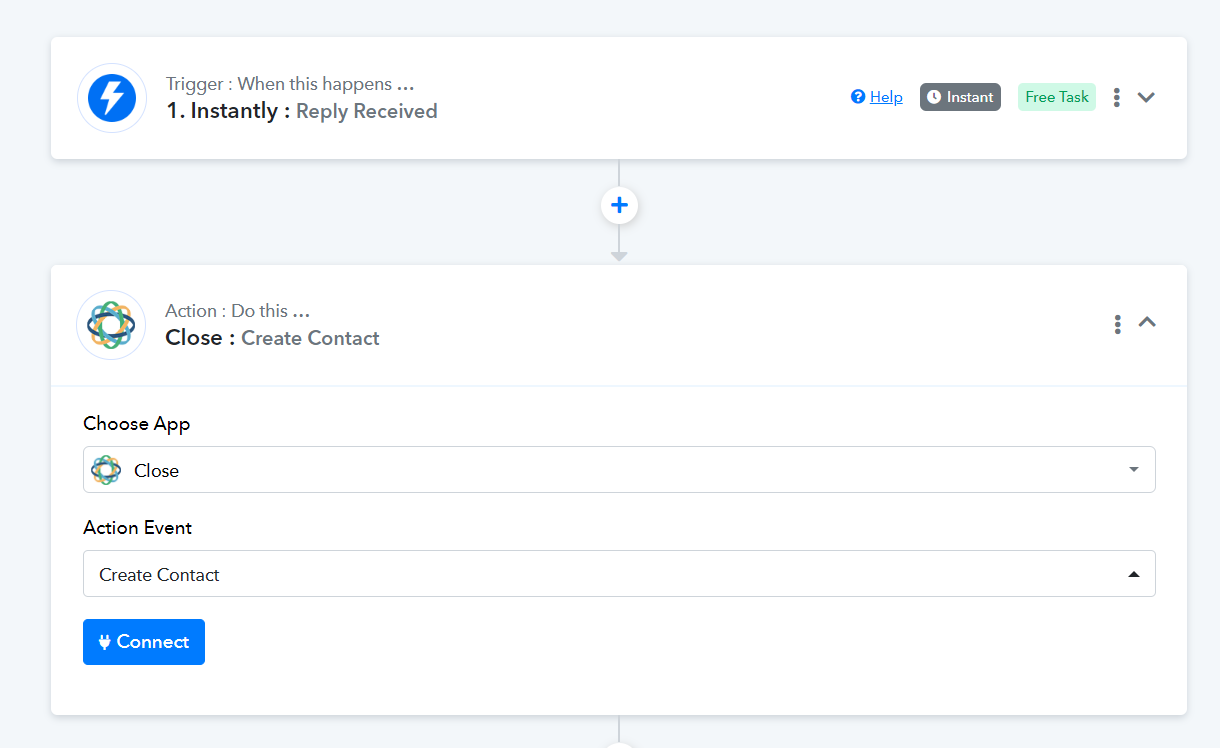Click the text Trigger : When this happens
The width and height of the screenshot is (1220, 748).
pyautogui.click(x=290, y=84)
